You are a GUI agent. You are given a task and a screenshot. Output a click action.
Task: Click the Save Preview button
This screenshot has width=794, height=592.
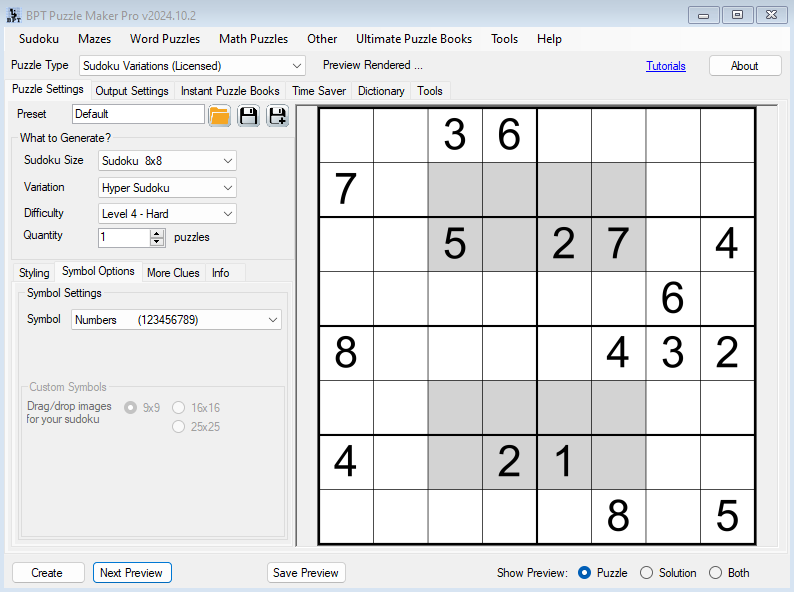tap(306, 573)
